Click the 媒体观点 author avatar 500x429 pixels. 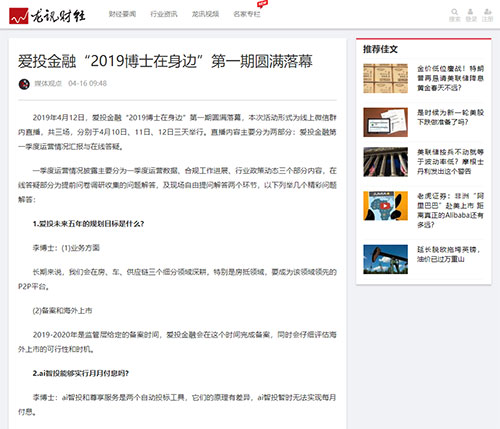(x=24, y=84)
